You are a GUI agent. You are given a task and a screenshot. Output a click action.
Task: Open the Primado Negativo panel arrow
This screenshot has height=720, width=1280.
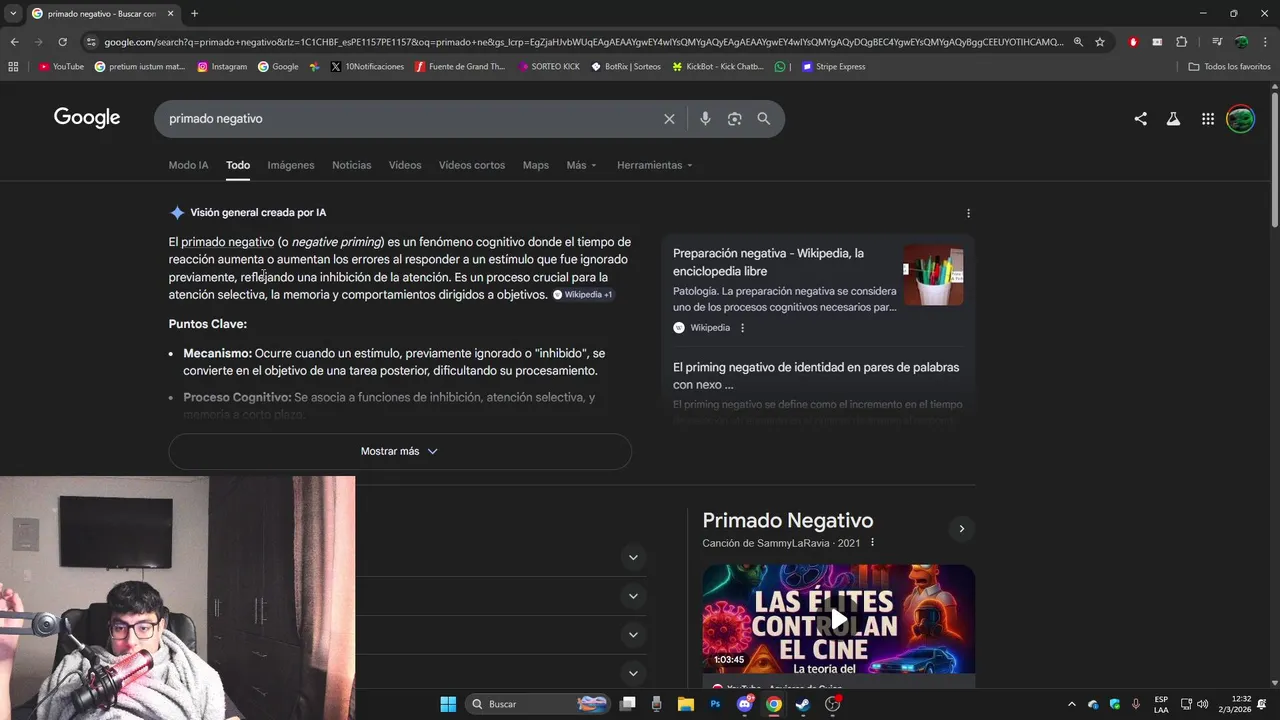point(961,529)
